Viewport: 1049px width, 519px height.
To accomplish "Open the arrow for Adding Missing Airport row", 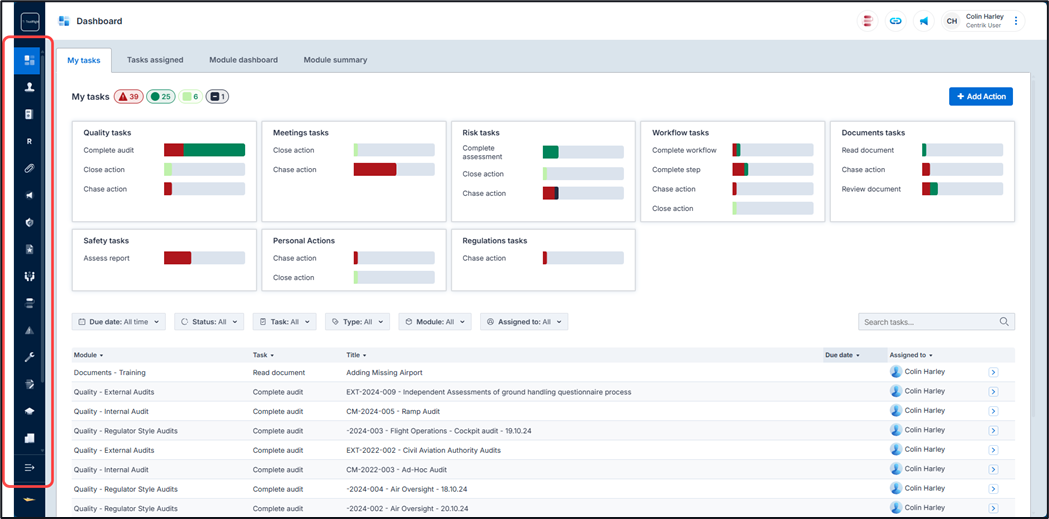I will click(x=993, y=373).
